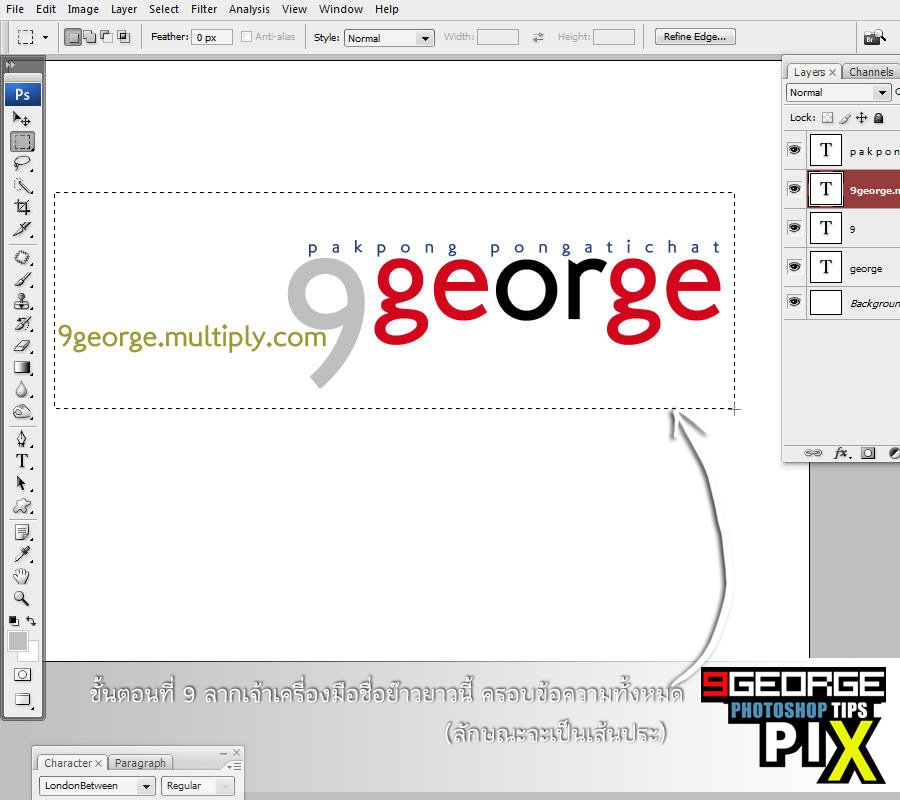The height and width of the screenshot is (800, 900).
Task: Select the Notes tool
Action: (x=22, y=533)
